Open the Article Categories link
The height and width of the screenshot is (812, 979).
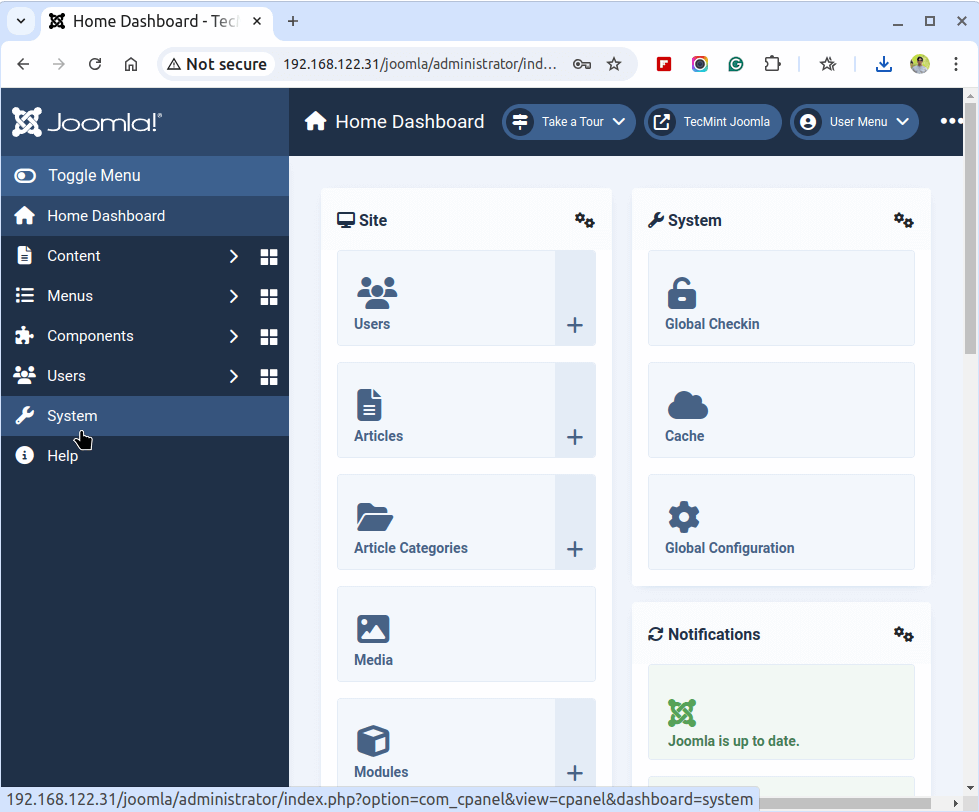click(x=410, y=548)
